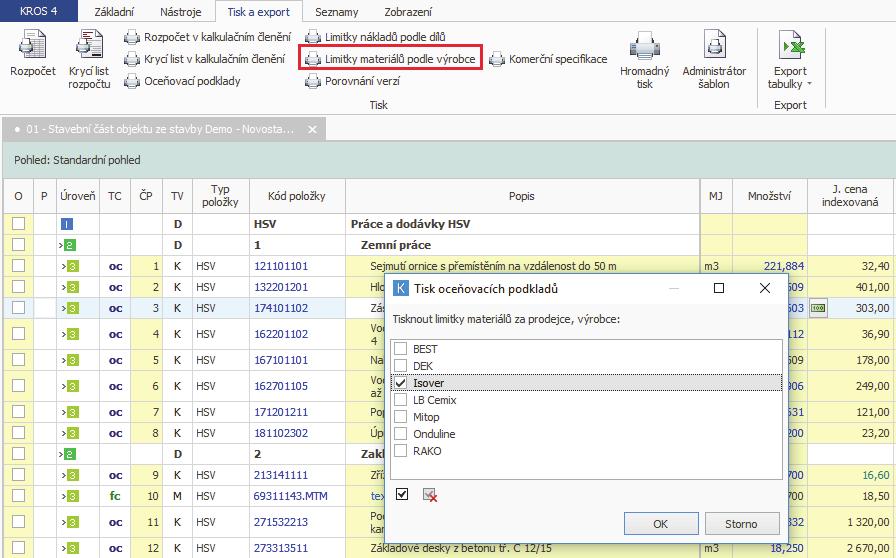Screen dimensions: 896x558
Task: Close the 01 - Stavební část document tab
Action: point(313,130)
